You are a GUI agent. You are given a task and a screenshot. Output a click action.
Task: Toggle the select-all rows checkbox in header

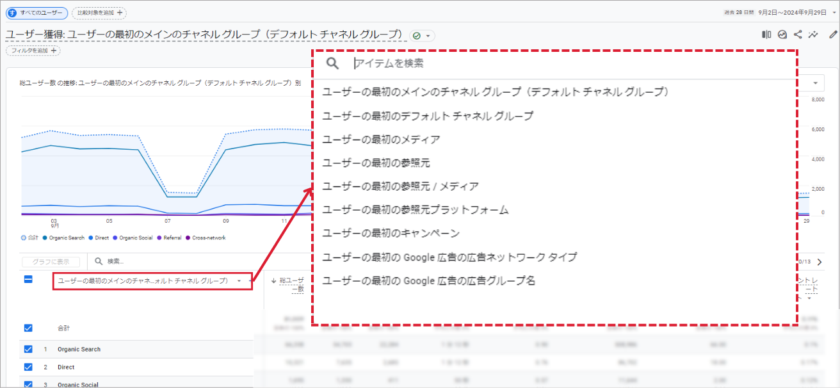pyautogui.click(x=28, y=280)
